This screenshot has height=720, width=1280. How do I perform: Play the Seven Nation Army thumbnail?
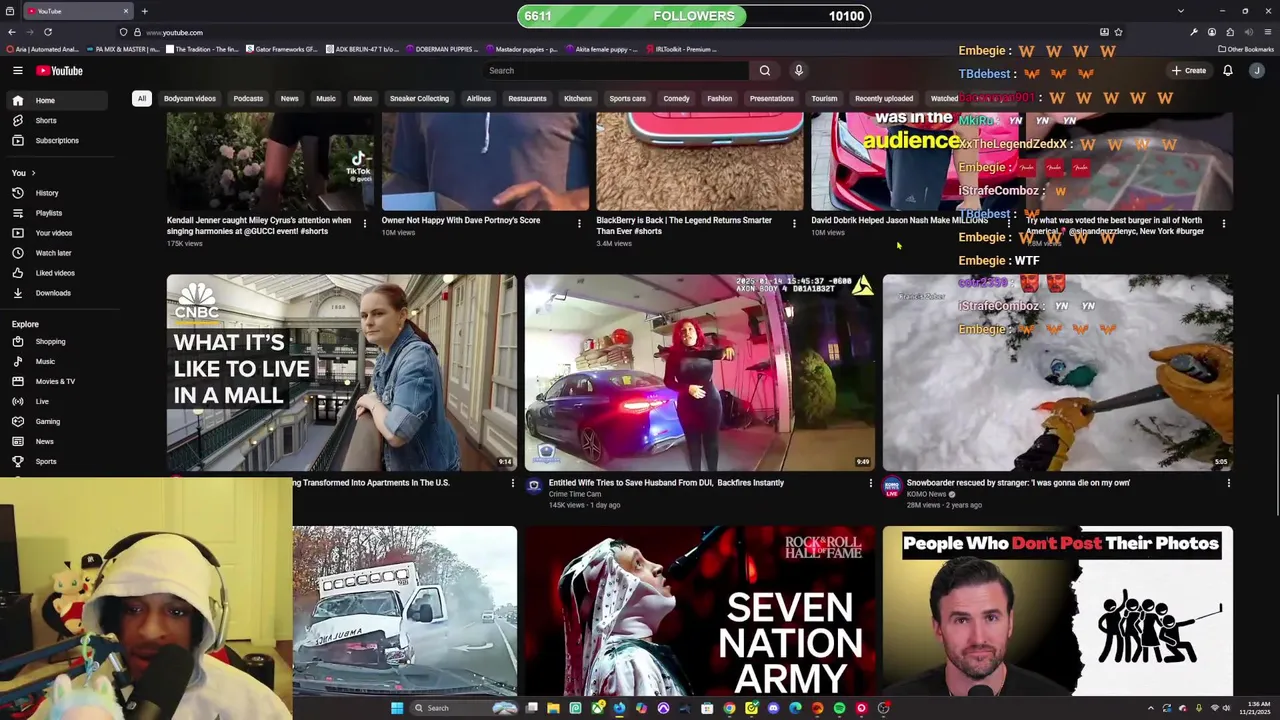(699, 610)
